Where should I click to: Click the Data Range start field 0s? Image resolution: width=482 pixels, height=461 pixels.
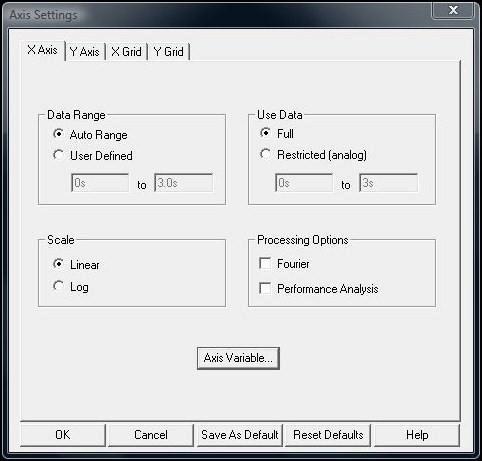100,183
